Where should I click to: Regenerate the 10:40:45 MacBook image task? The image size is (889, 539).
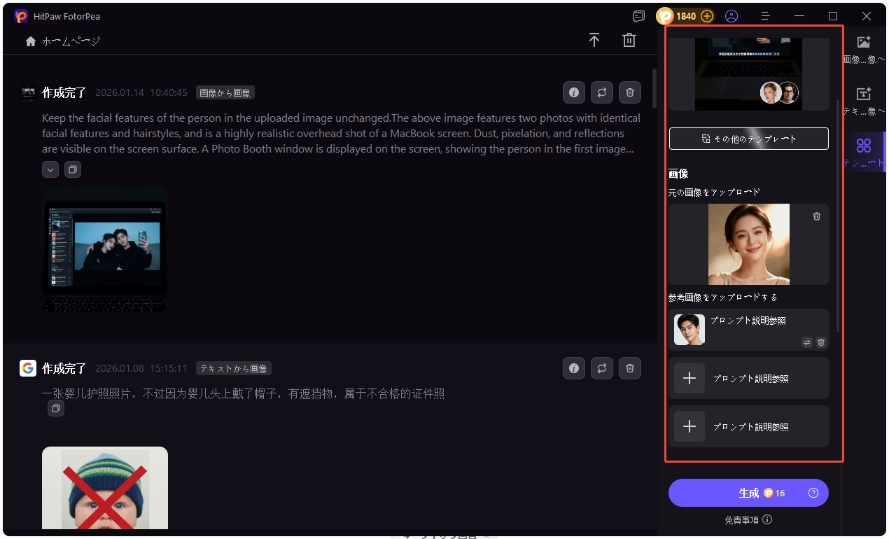[602, 92]
